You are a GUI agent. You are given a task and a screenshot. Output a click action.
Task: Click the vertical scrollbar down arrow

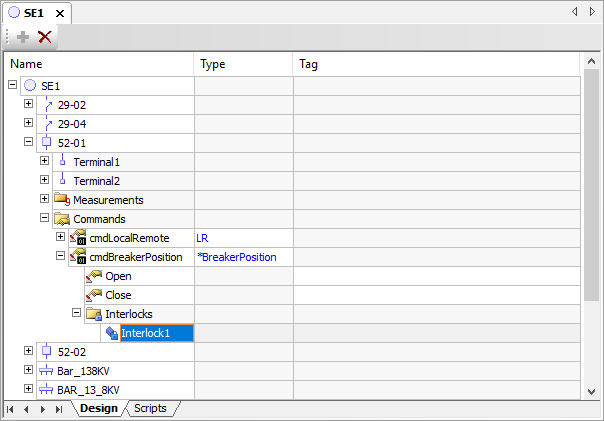coord(591,391)
